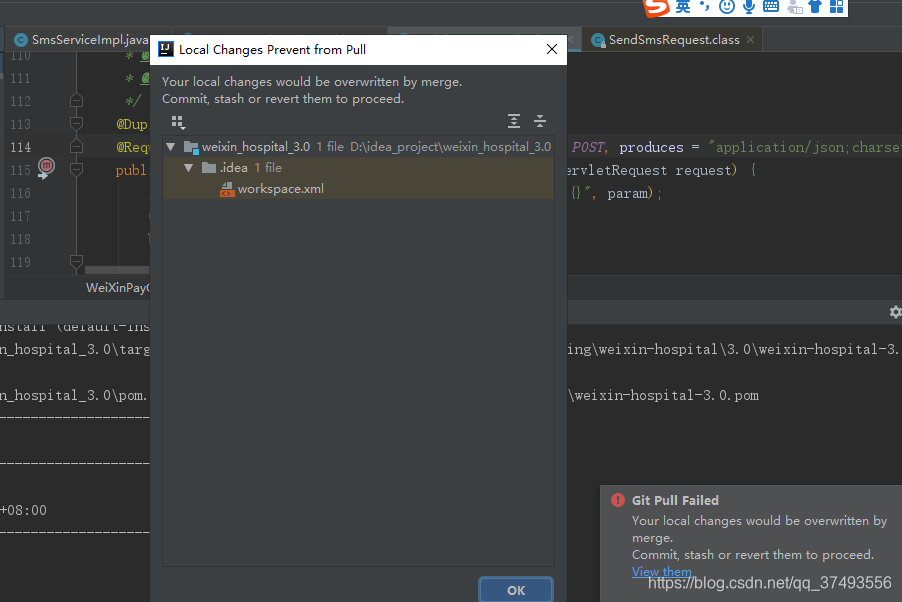The image size is (902, 602).
Task: Click the red error icon in Git Pull Failed
Action: tap(618, 500)
